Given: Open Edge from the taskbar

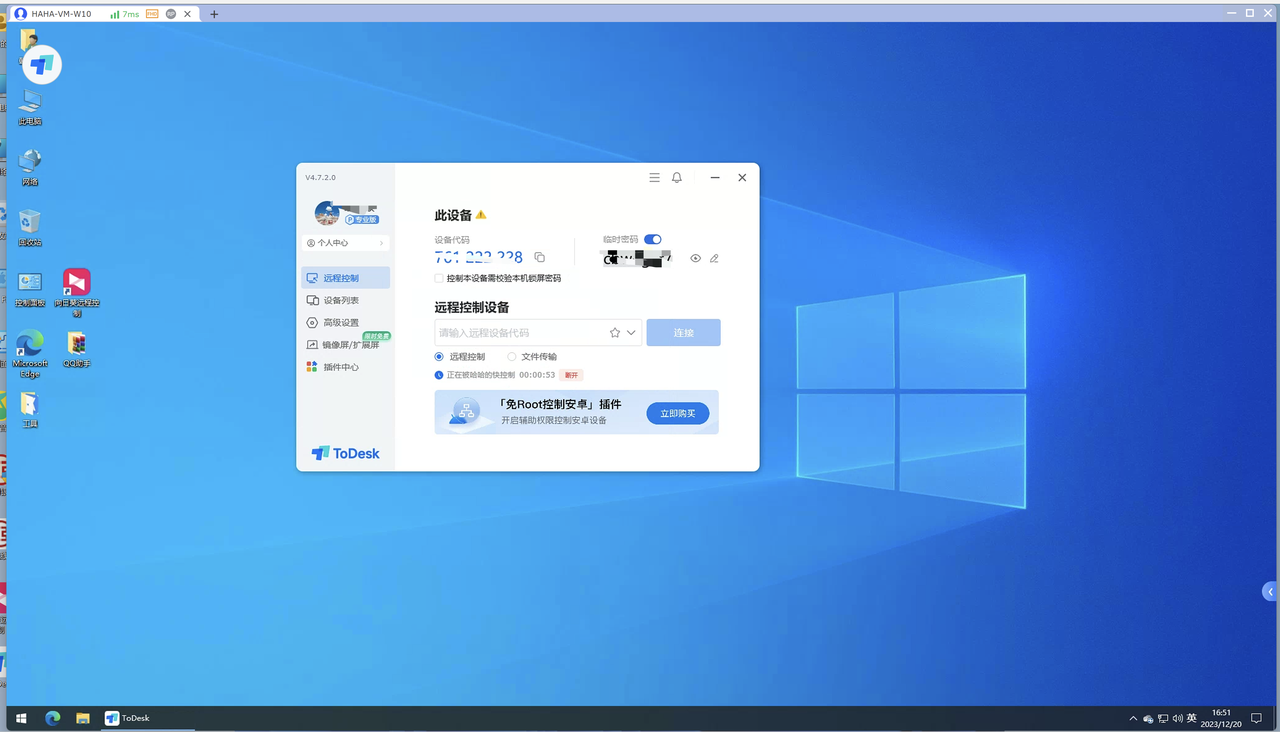Looking at the screenshot, I should point(53,718).
